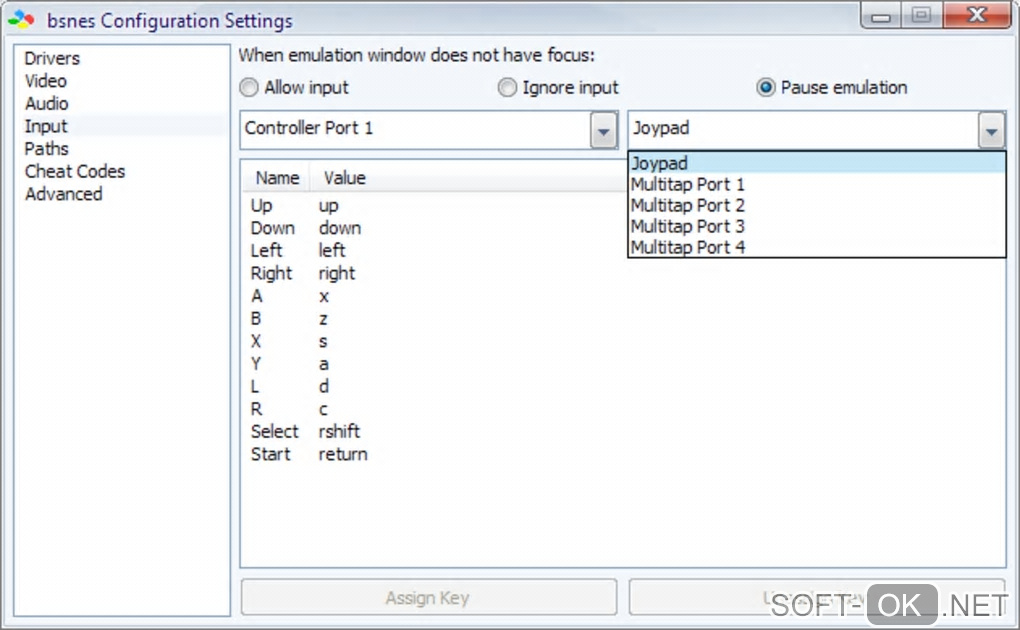This screenshot has width=1020, height=630.
Task: Choose Multitap Port 1 from the list
Action: point(688,185)
